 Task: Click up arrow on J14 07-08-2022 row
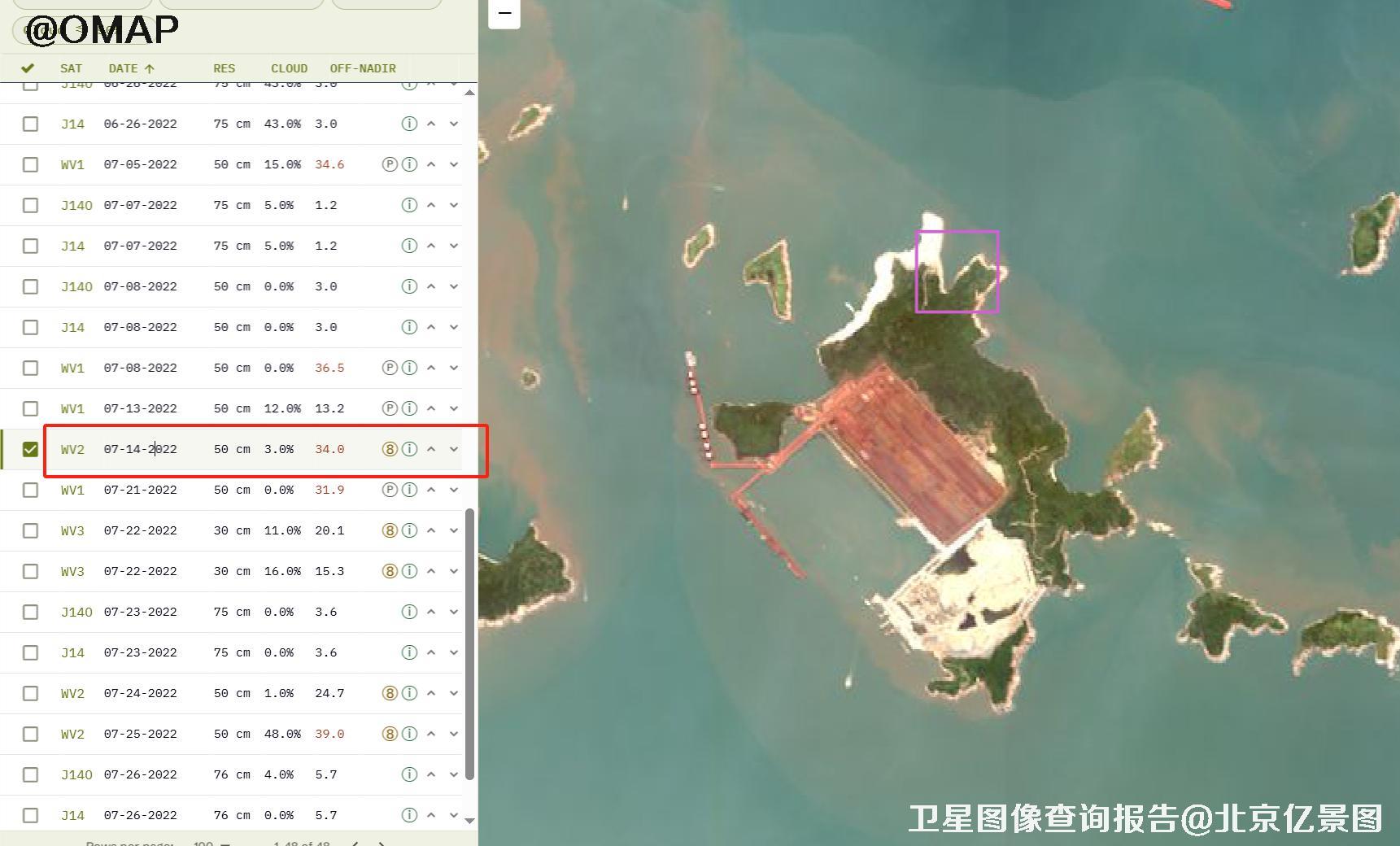click(x=431, y=327)
